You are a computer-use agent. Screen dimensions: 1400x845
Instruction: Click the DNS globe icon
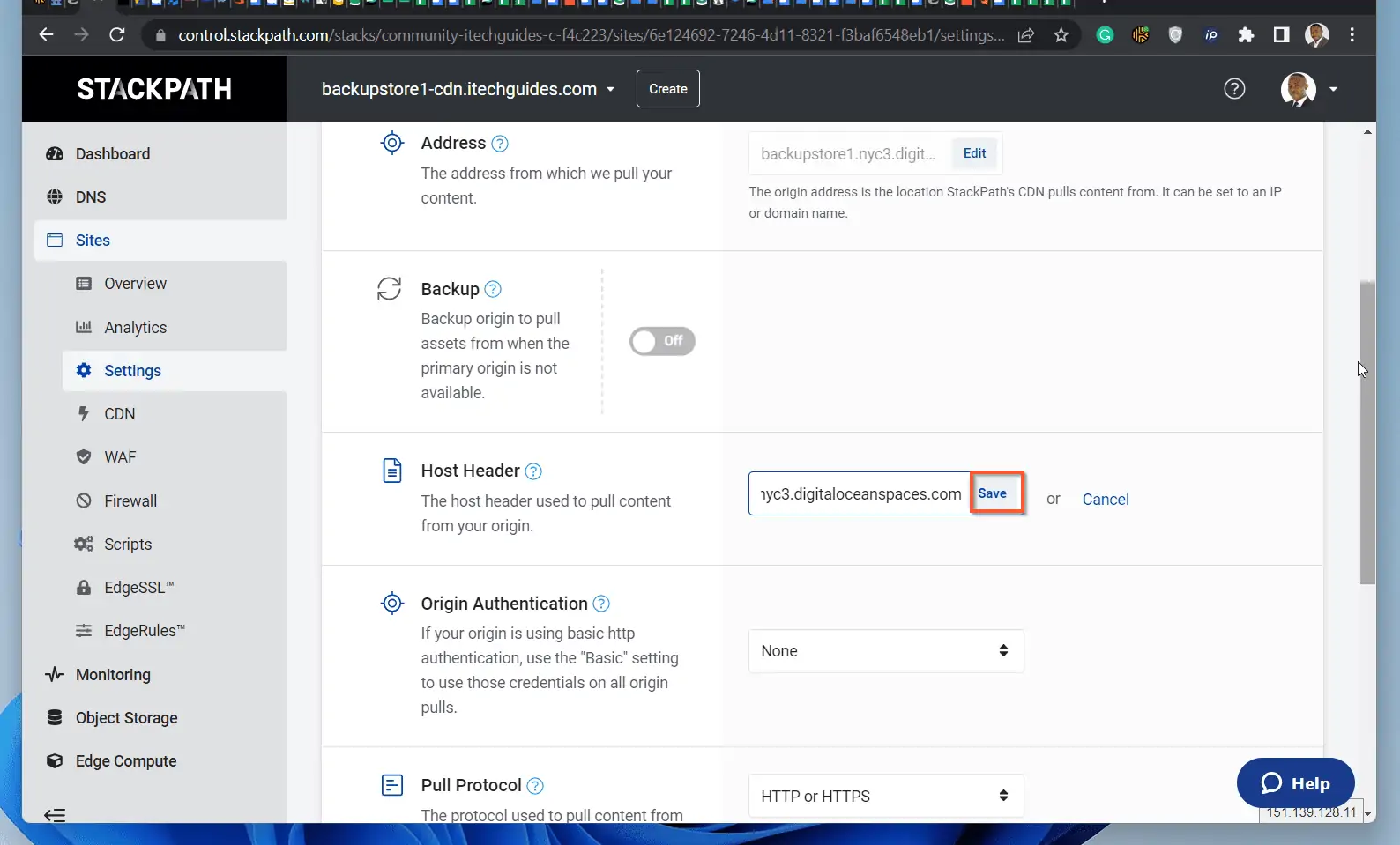pyautogui.click(x=55, y=197)
